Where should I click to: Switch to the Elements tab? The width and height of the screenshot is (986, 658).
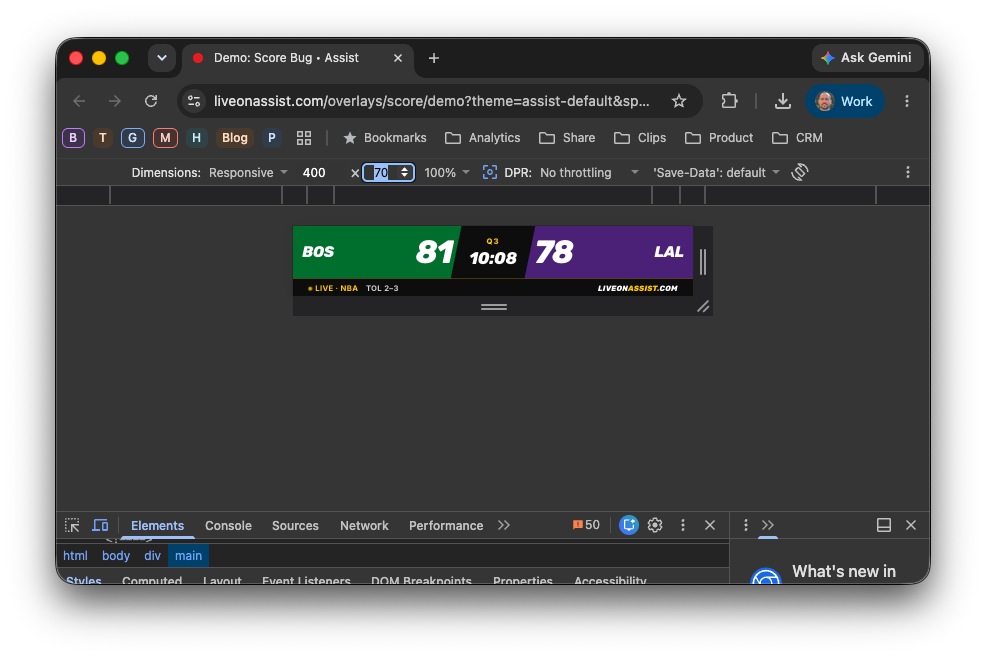point(157,526)
